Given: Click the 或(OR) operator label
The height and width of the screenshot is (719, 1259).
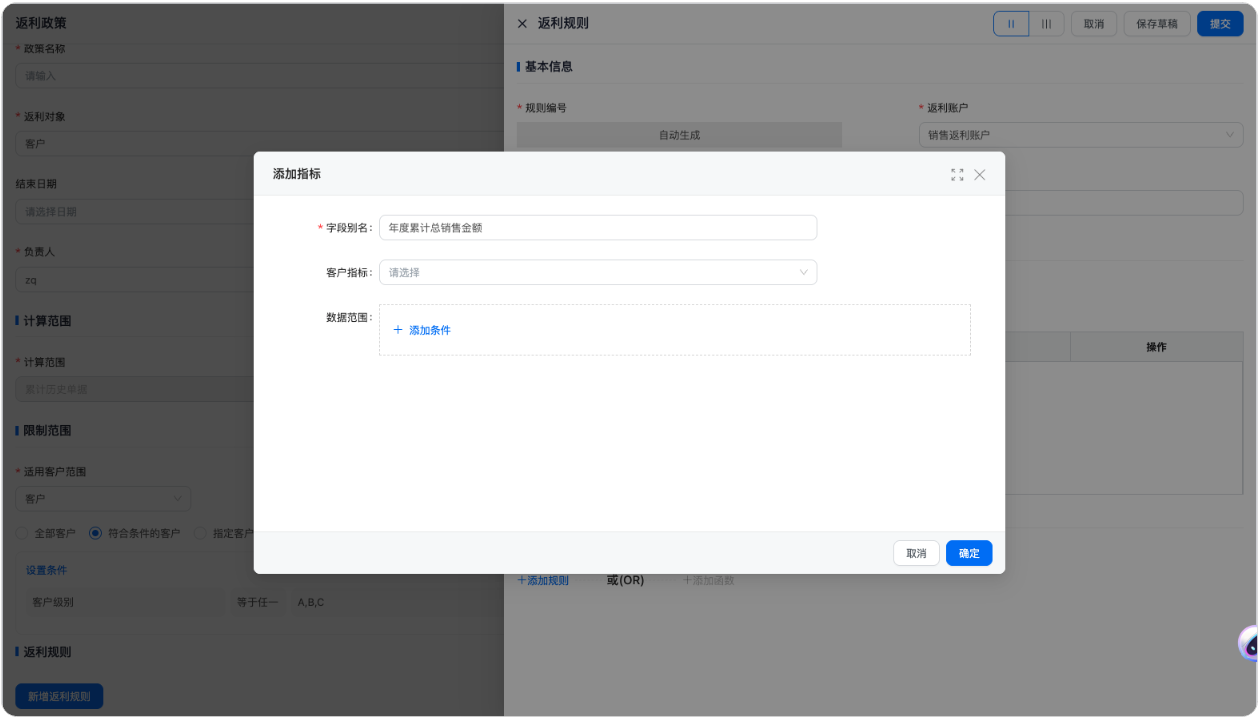Looking at the screenshot, I should tap(625, 581).
